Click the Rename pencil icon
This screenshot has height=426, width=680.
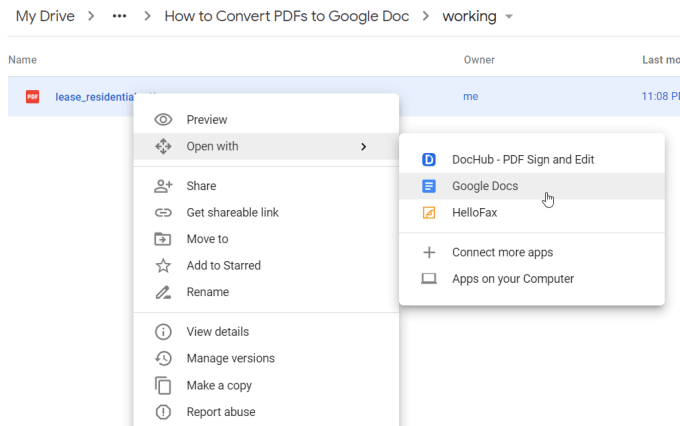[163, 292]
